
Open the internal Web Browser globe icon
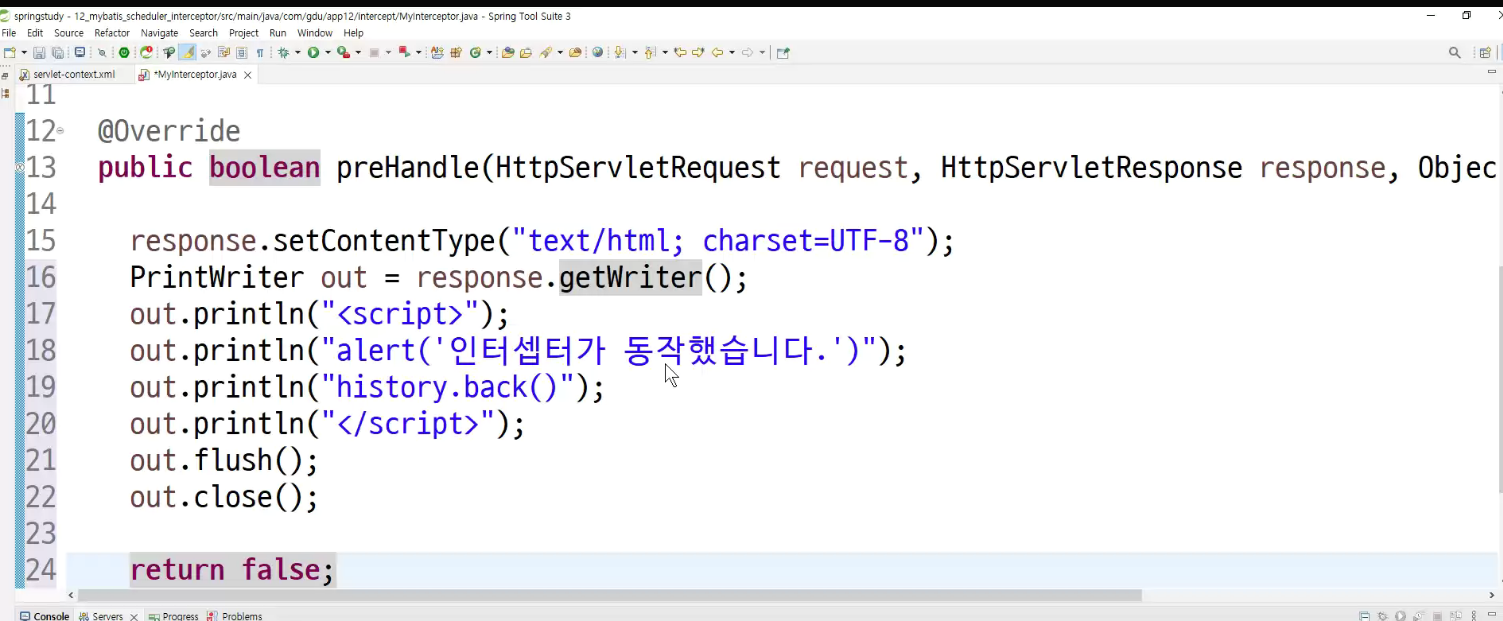(597, 52)
